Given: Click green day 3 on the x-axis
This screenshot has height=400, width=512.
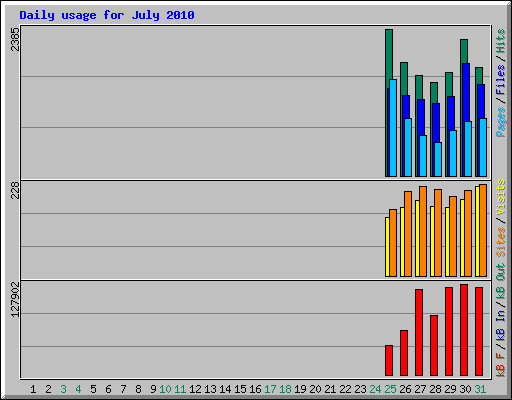Looking at the screenshot, I should (63, 389).
